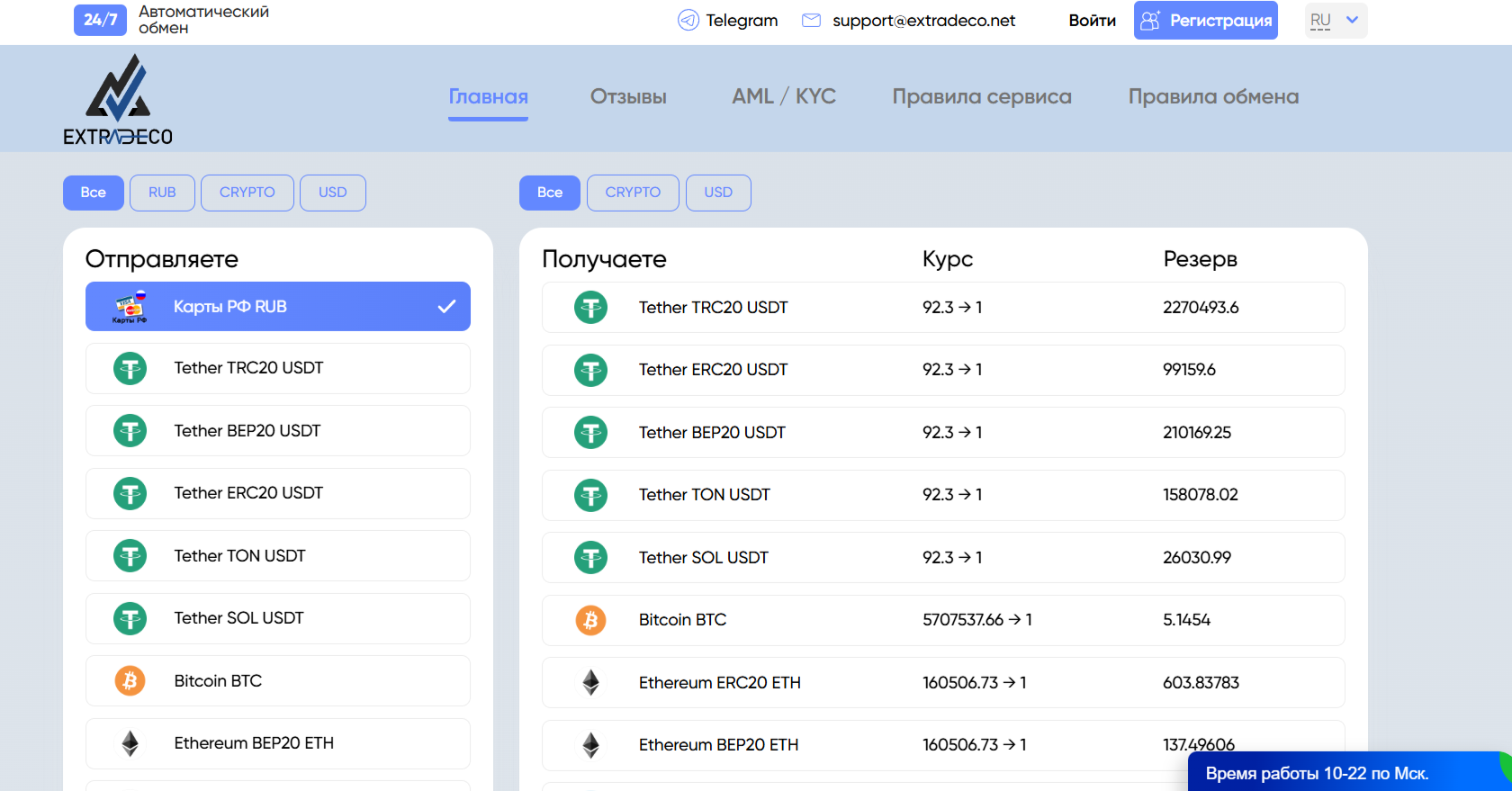Click Tether BEP20 icon in Получаете list
This screenshot has width=1512, height=791.
tap(591, 433)
